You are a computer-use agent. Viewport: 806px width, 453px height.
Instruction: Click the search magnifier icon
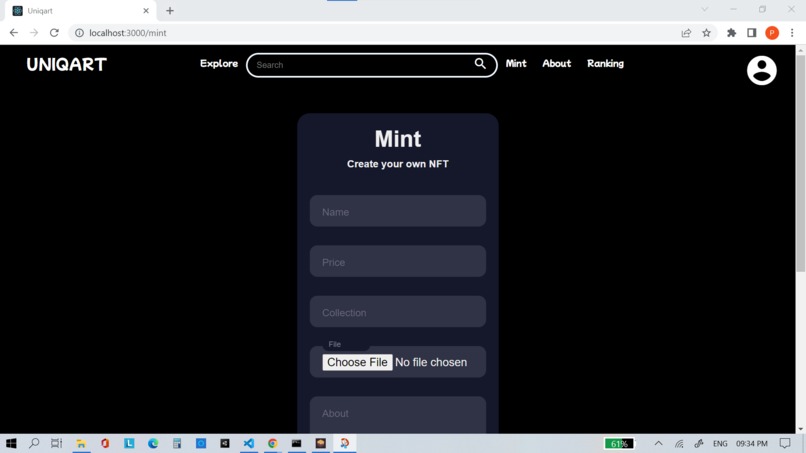click(480, 64)
